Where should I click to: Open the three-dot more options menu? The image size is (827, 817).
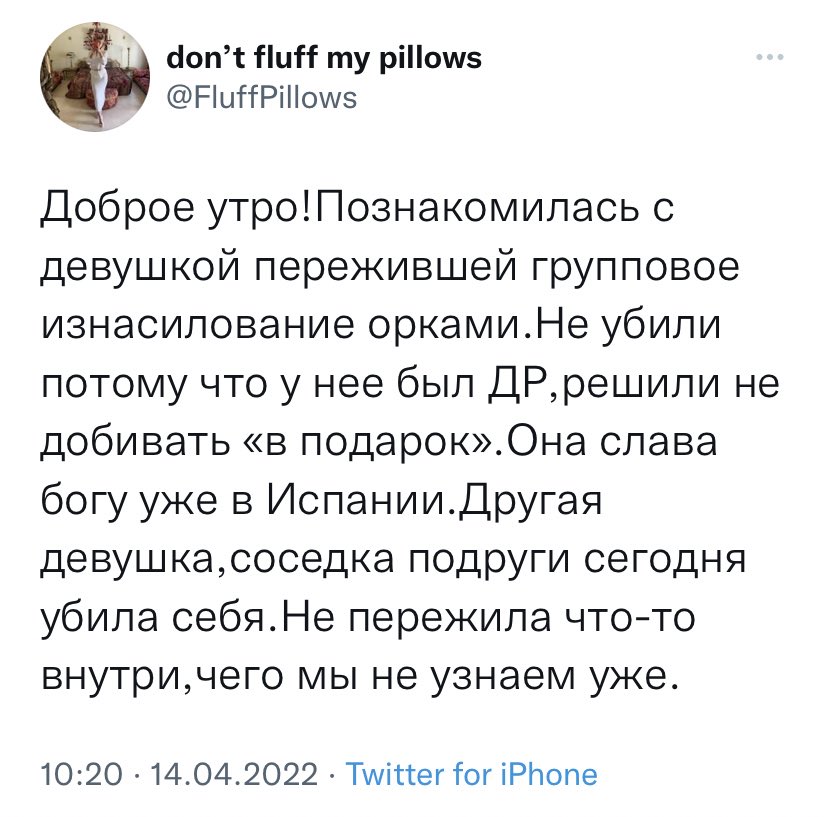770,56
